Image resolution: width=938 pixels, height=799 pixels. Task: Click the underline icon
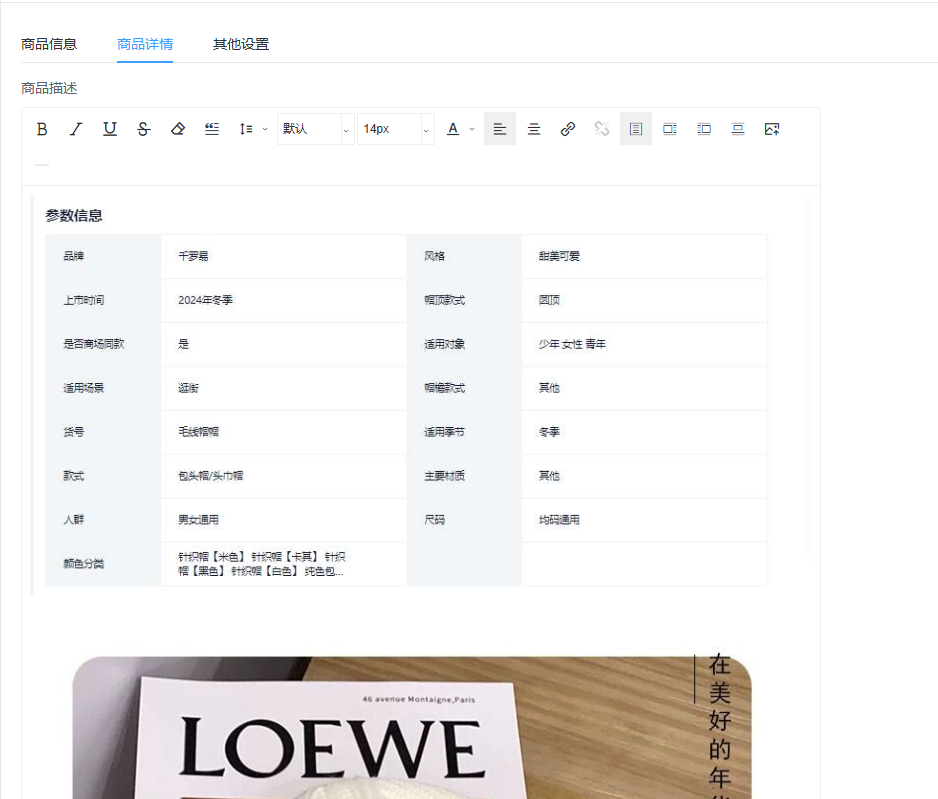click(110, 129)
